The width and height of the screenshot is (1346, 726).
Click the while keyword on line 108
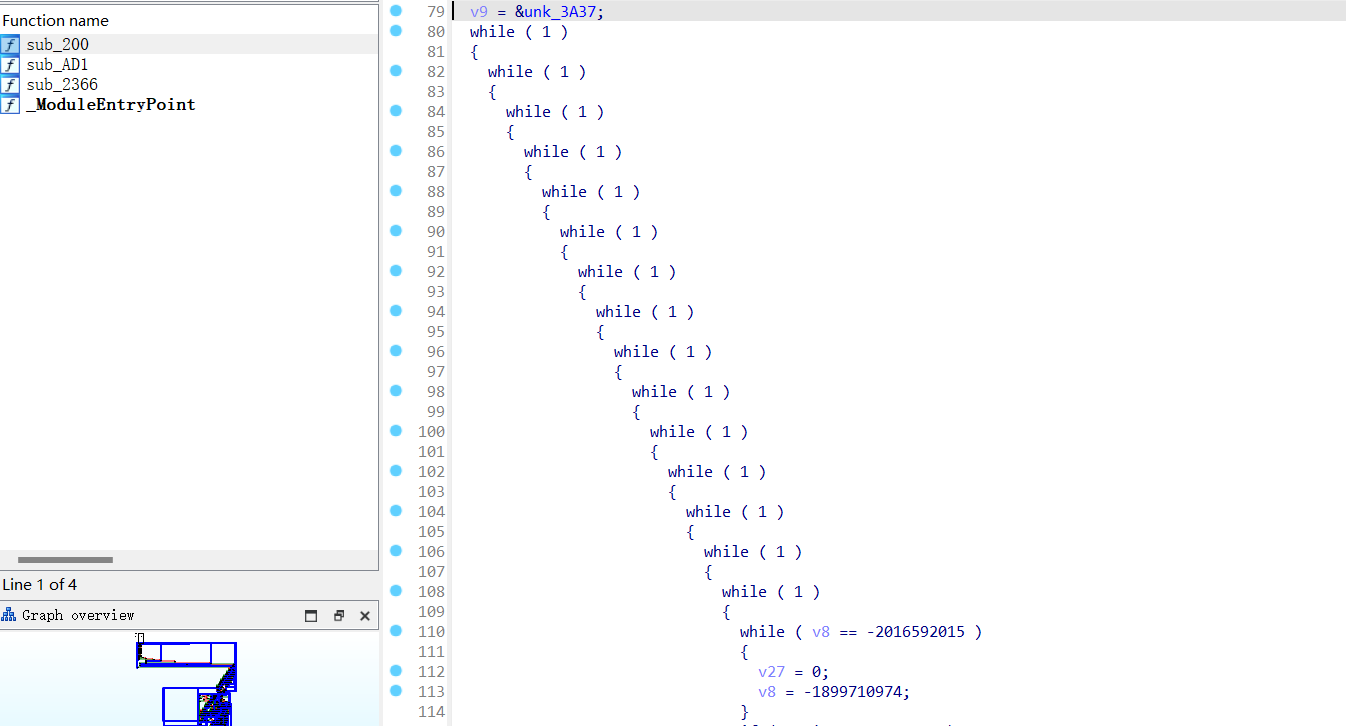coord(744,592)
